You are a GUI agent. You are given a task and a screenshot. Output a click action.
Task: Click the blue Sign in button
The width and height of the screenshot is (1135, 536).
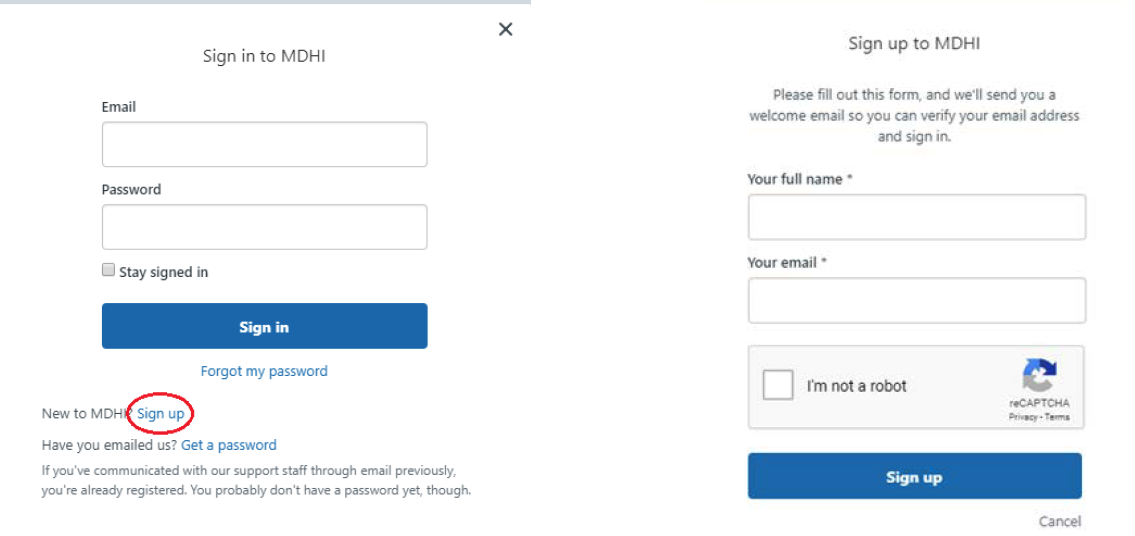(264, 327)
